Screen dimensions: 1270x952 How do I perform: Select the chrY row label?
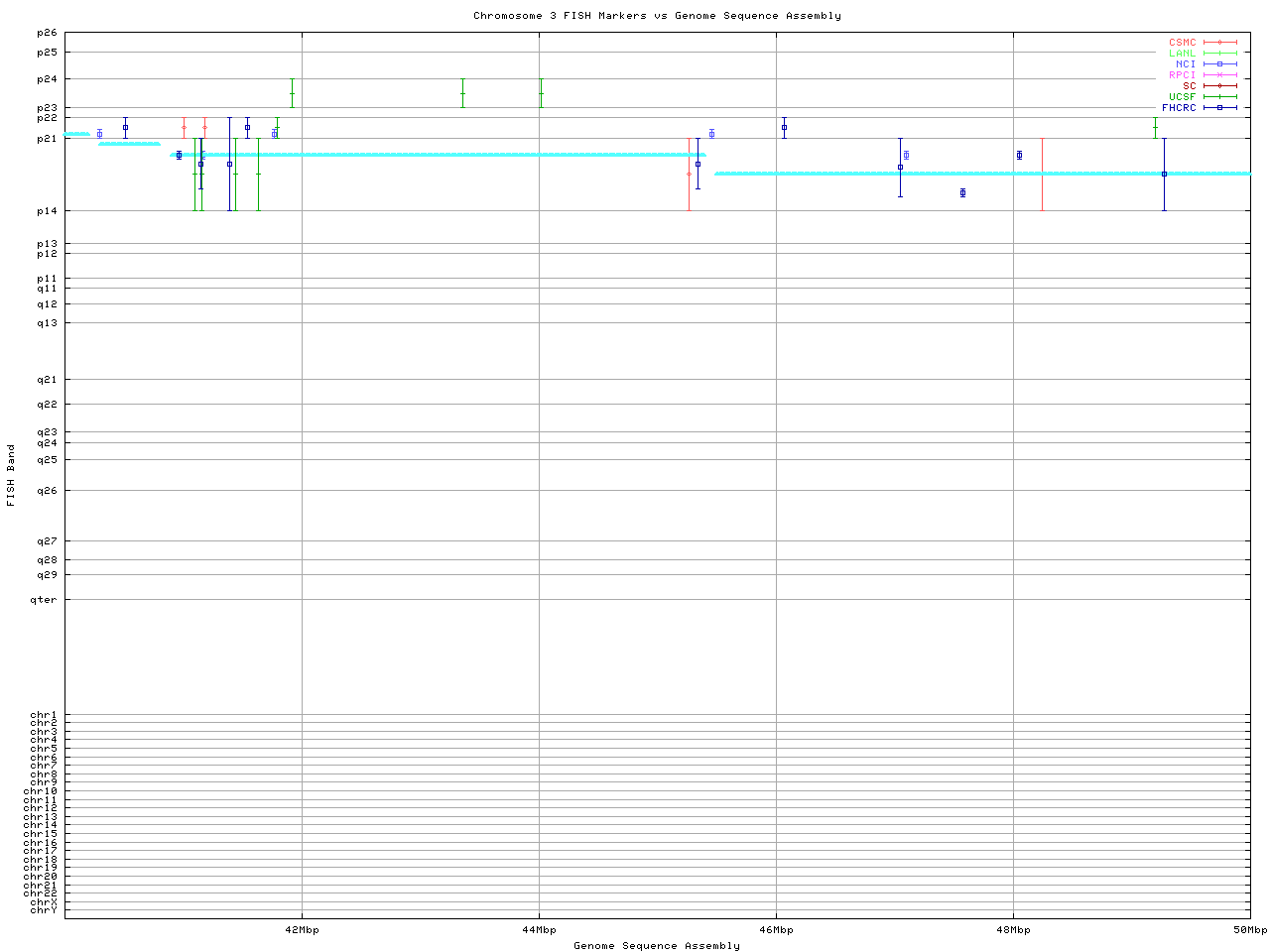tap(44, 910)
